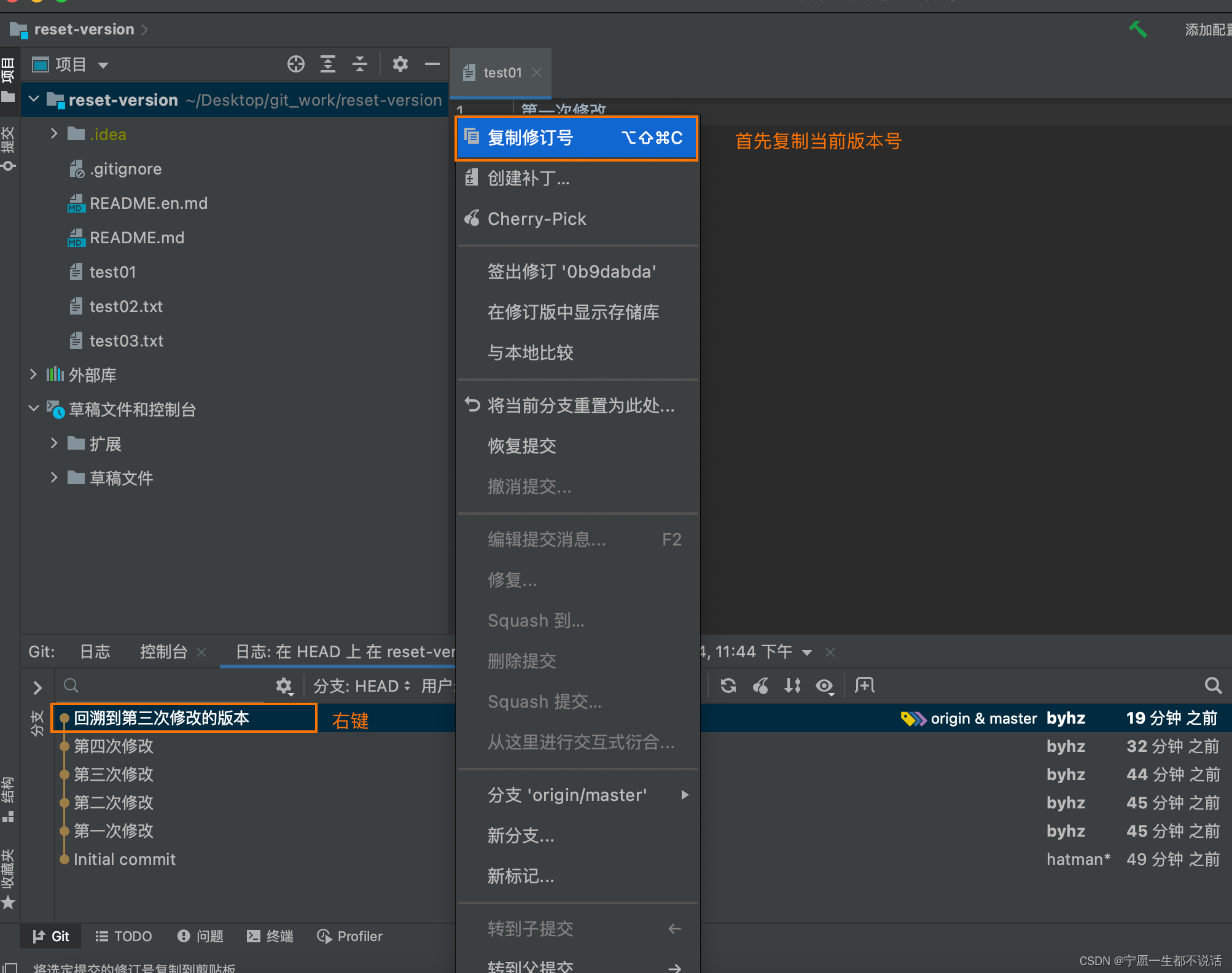Open the user filter dropdown in Git log
This screenshot has width=1232, height=973.
(x=438, y=686)
